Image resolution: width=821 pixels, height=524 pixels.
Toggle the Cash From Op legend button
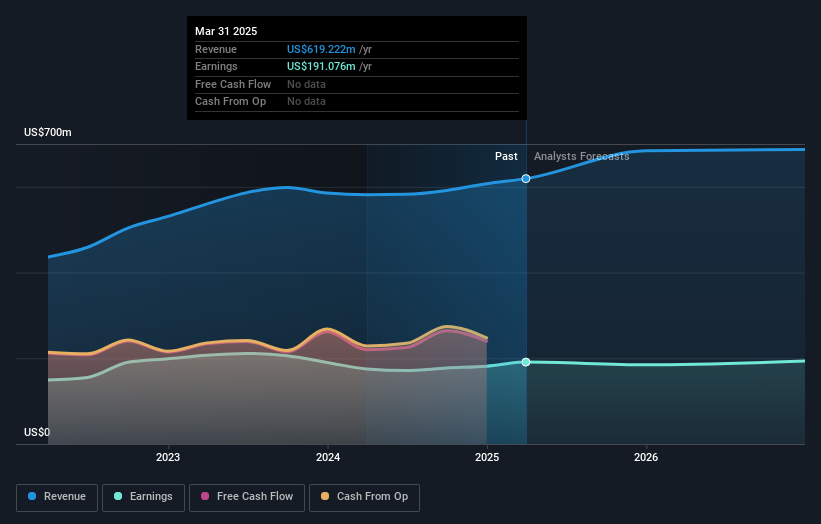tap(364, 497)
